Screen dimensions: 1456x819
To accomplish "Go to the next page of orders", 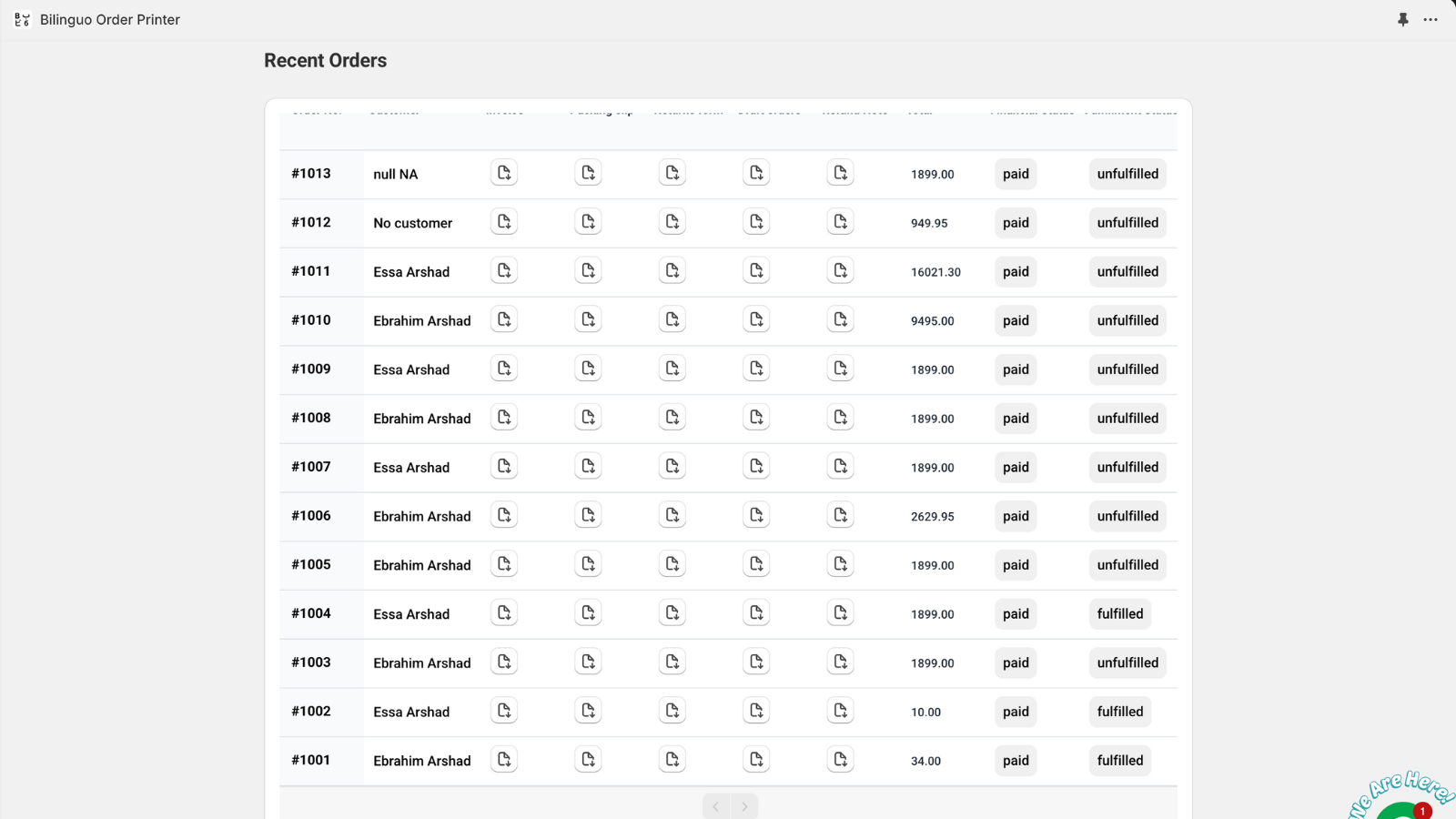I will (744, 805).
